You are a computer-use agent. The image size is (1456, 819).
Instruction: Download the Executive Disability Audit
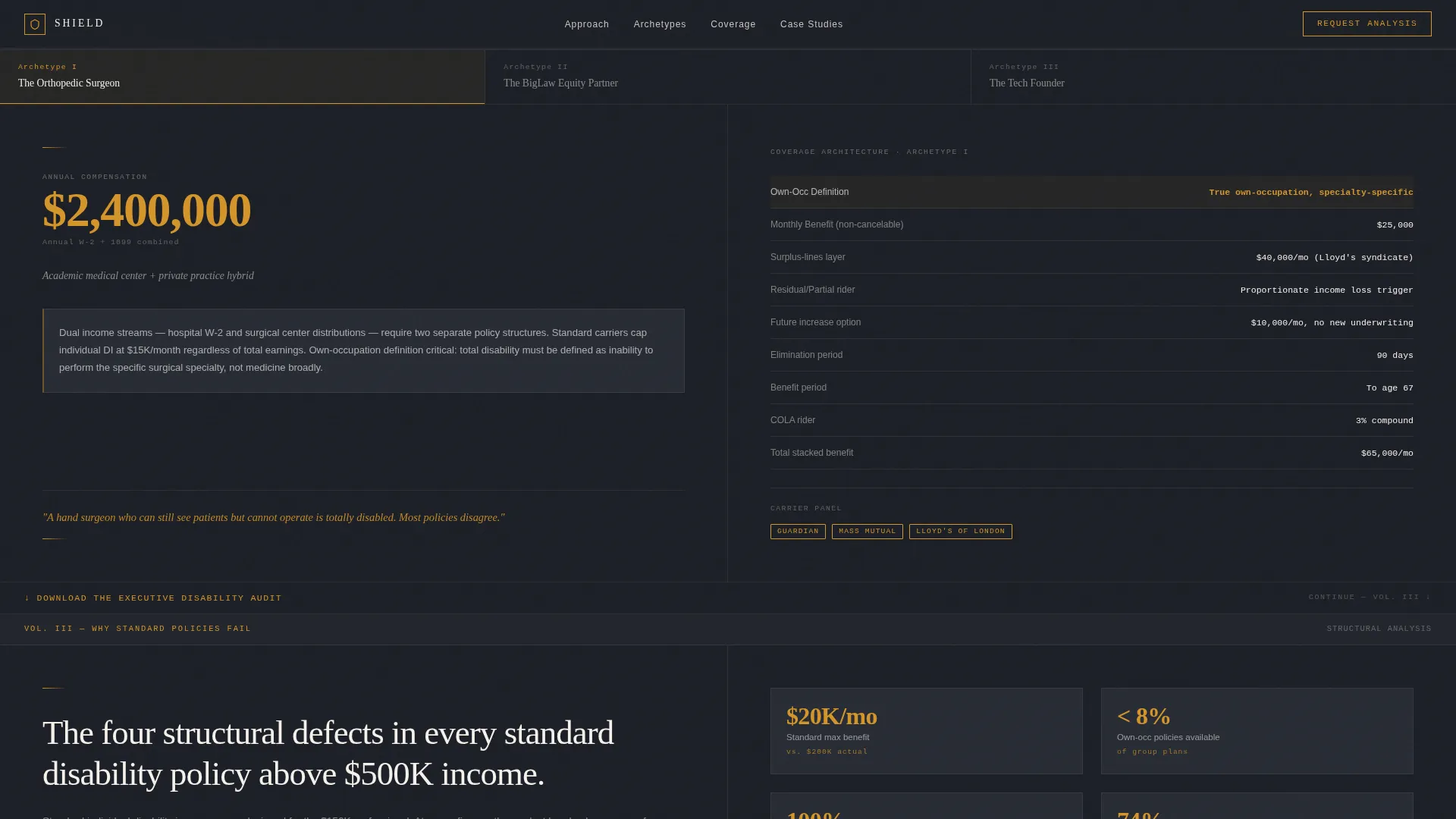(x=153, y=598)
